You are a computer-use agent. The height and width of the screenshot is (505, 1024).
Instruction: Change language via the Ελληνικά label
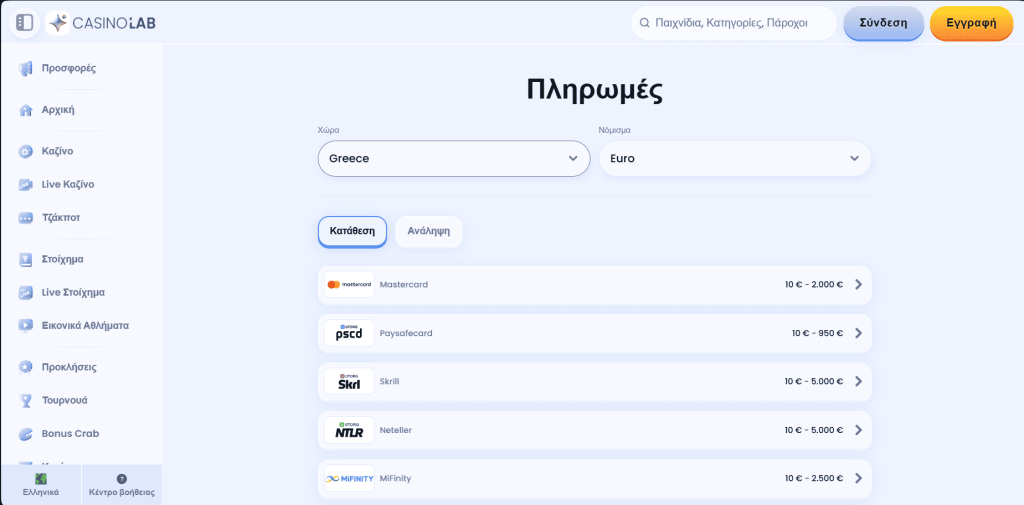(40, 493)
